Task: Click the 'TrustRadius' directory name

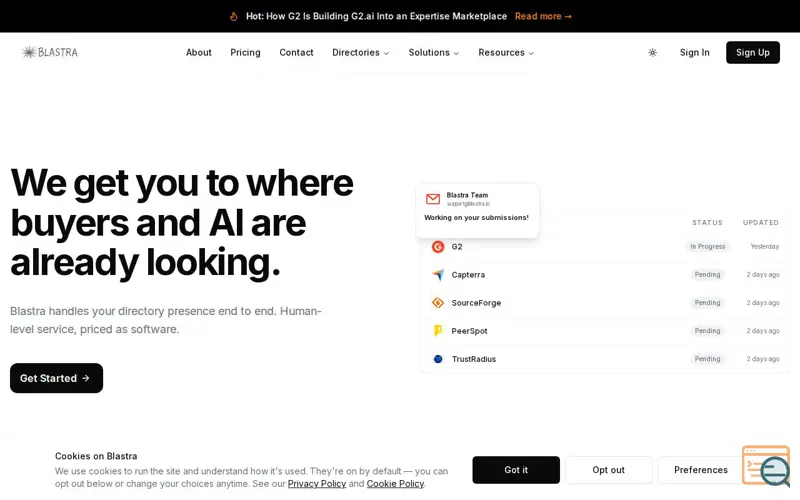Action: coord(473,359)
